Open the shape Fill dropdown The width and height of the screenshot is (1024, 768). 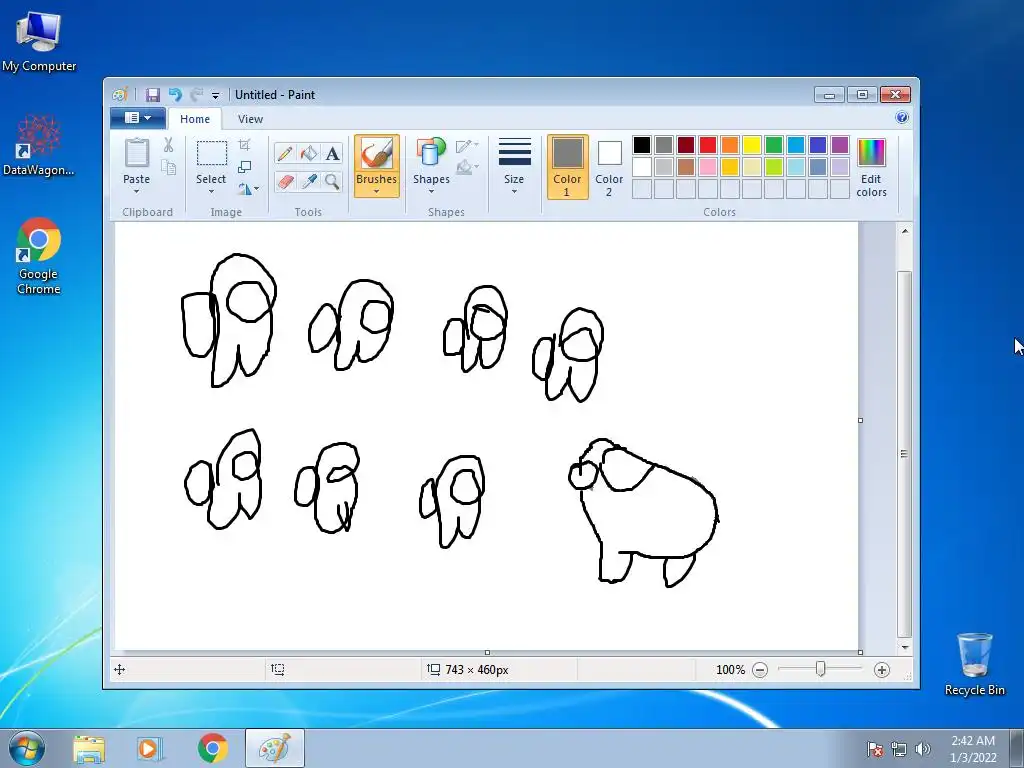tap(468, 168)
